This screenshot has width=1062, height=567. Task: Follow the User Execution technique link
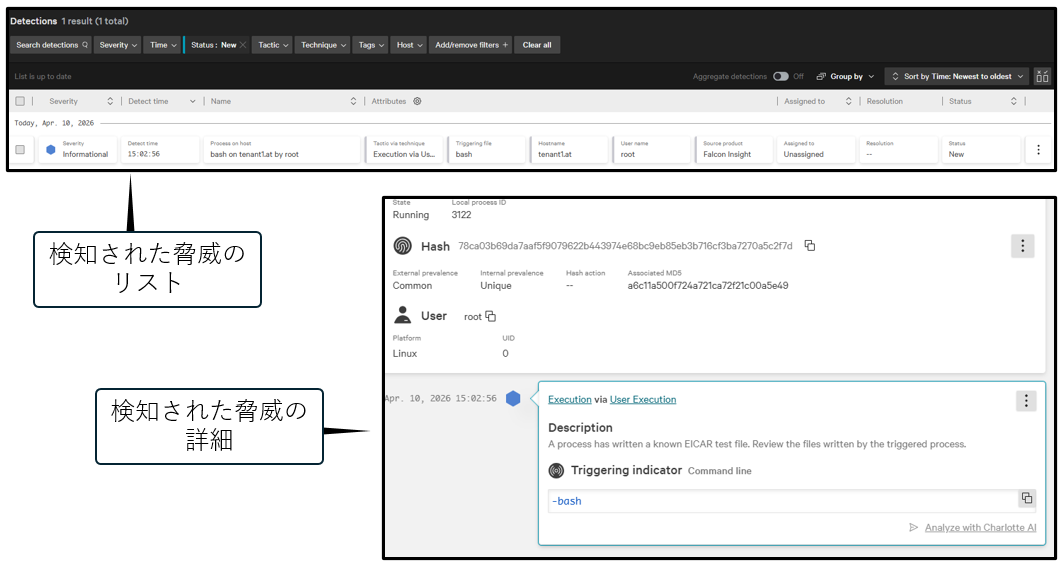coord(643,400)
